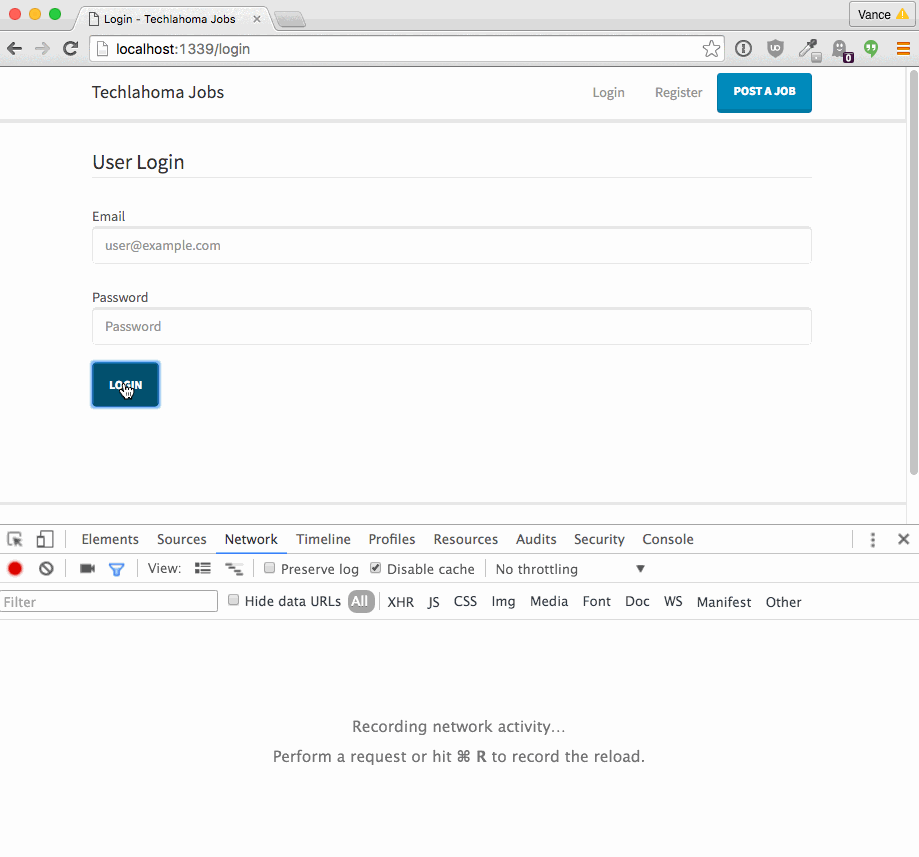Enable Preserve log
This screenshot has width=919, height=857.
pyautogui.click(x=269, y=568)
